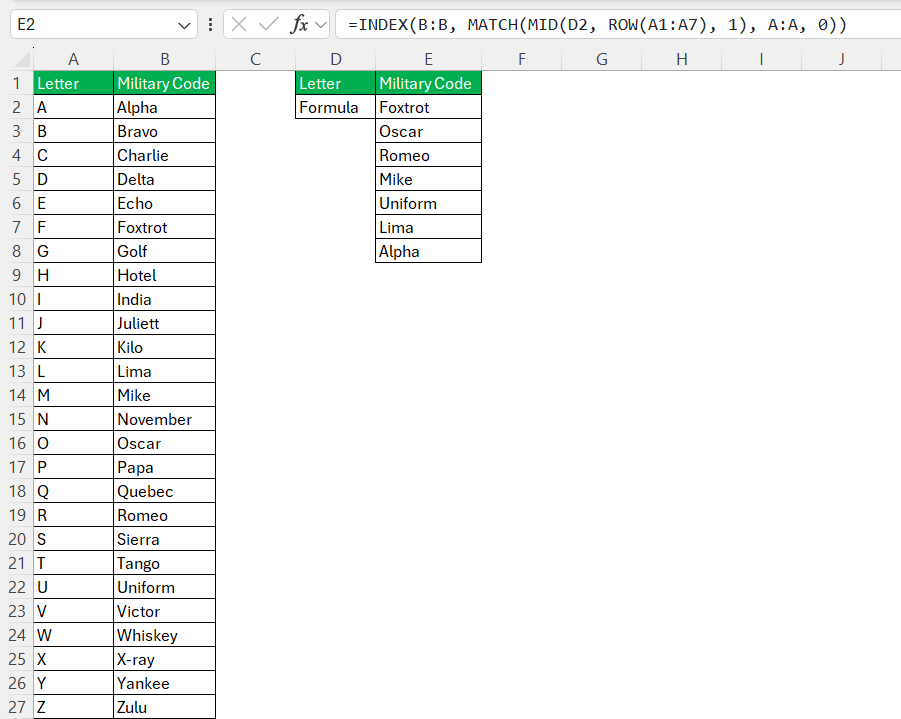This screenshot has width=901, height=719.
Task: Click the 'Military Code' header in column B
Action: point(165,83)
